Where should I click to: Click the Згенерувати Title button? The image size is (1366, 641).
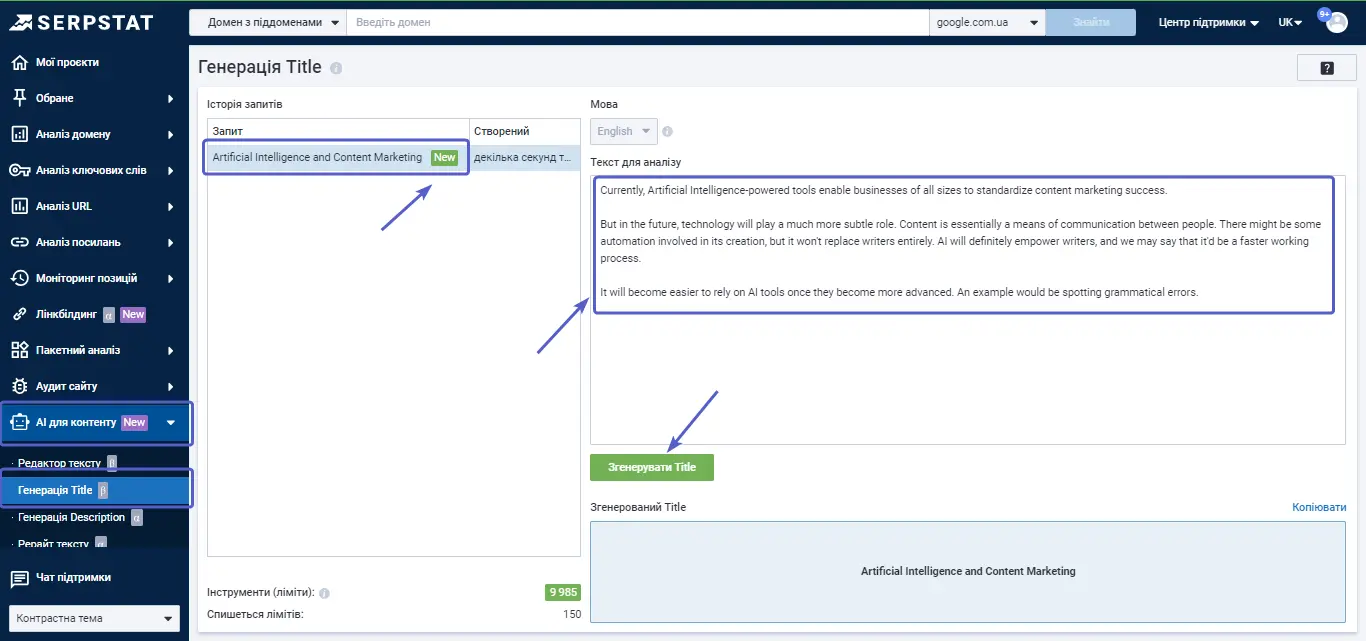tap(652, 467)
